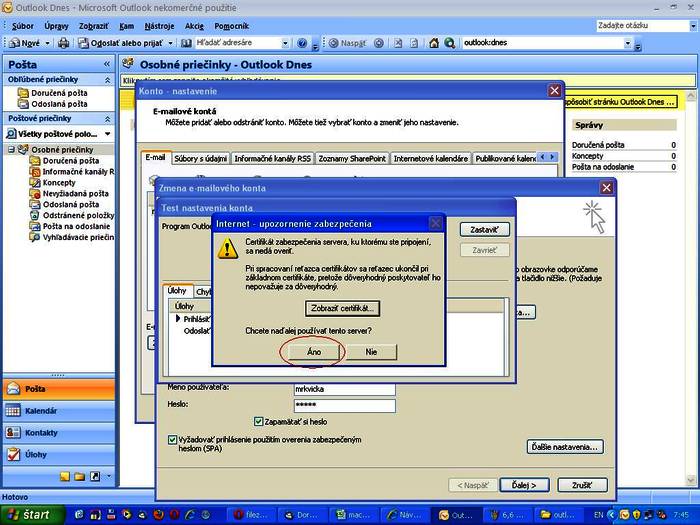700x525 pixels.
Task: Collapse the Osobné priečinky tree node
Action: point(12,150)
